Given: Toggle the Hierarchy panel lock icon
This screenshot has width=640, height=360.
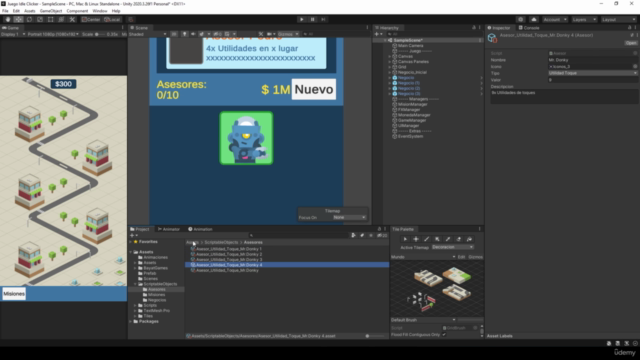Looking at the screenshot, I should click(474, 28).
